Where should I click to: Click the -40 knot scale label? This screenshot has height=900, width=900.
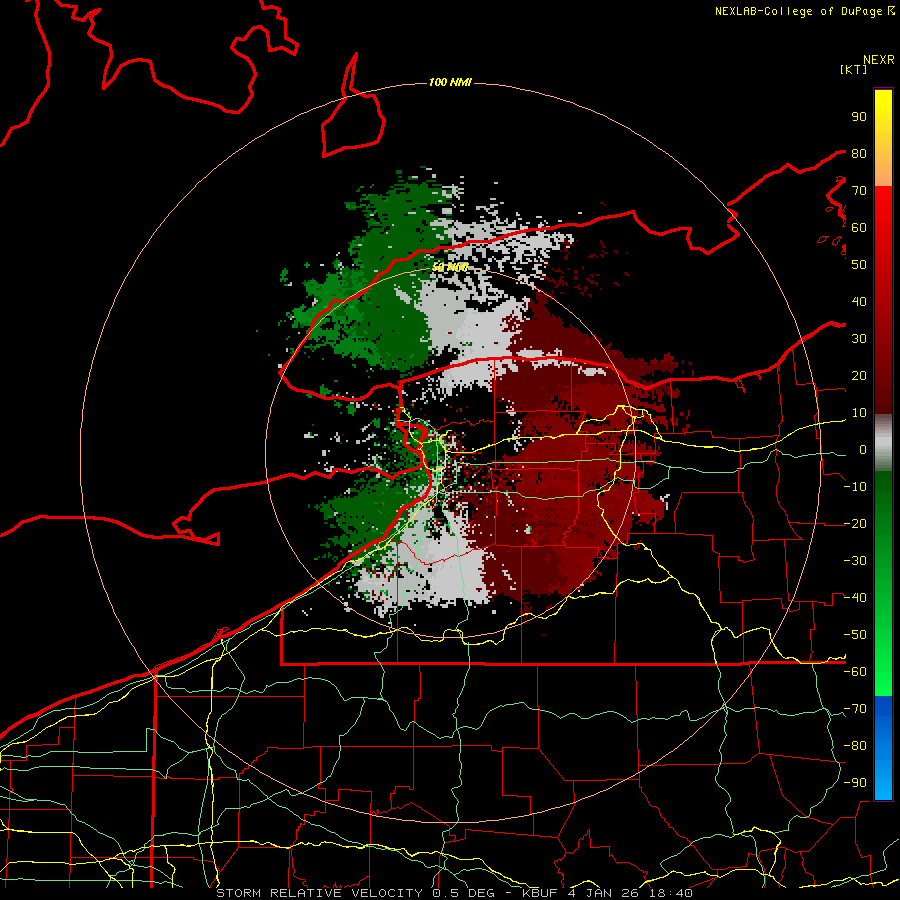click(x=855, y=598)
